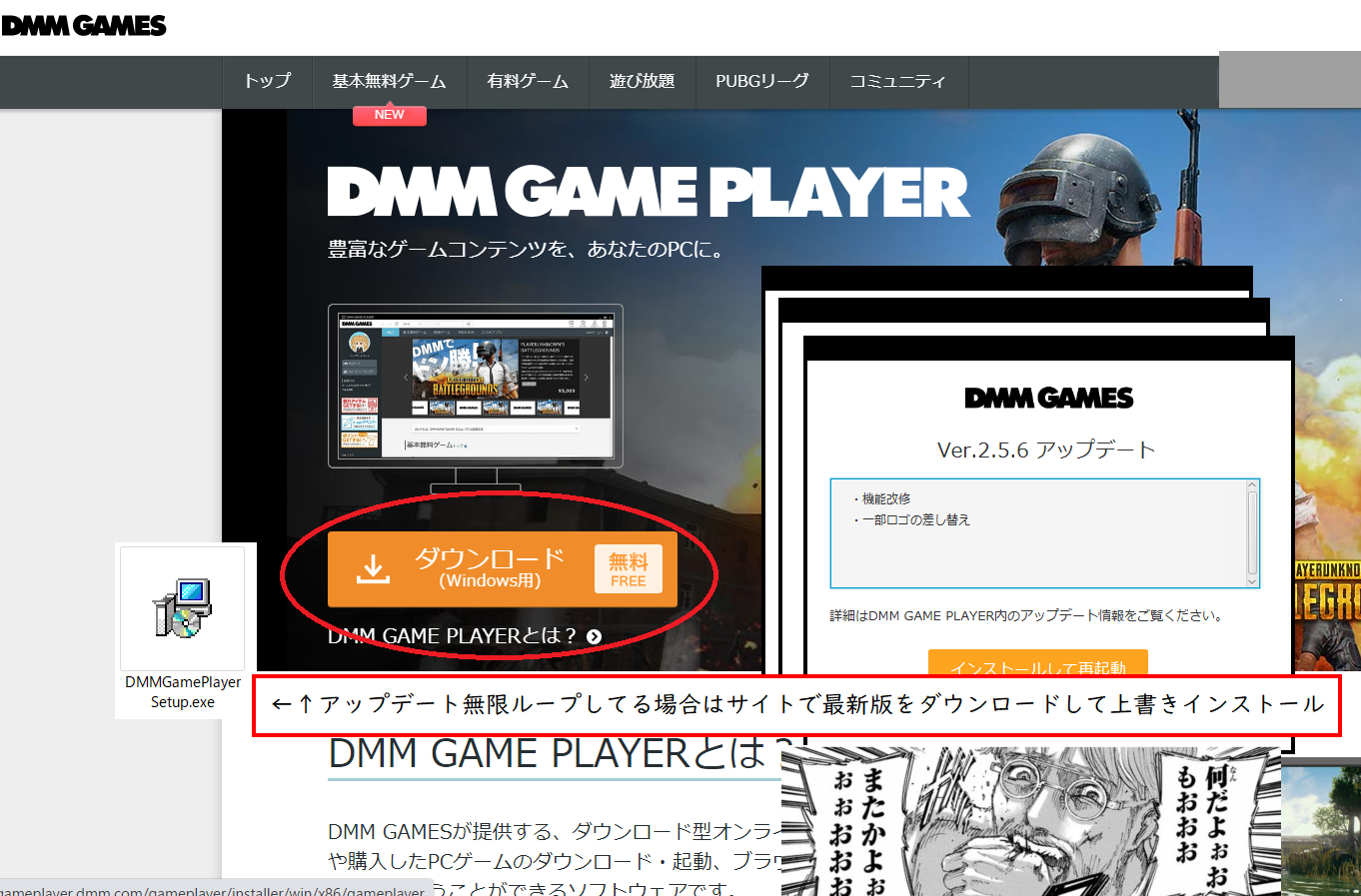Click the DMMGamePlayerSetup.exe installer icon
The image size is (1361, 896).
click(182, 608)
